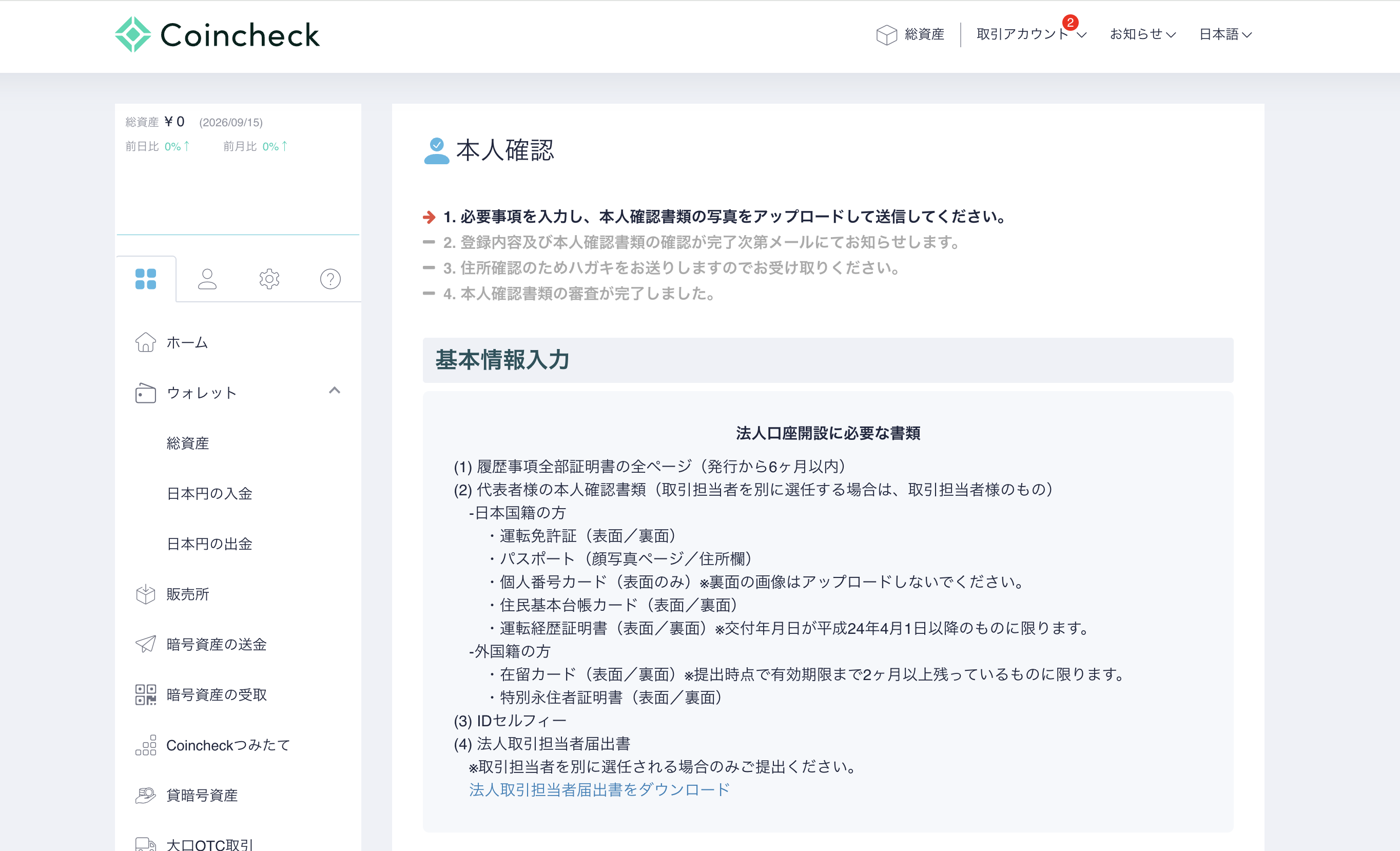Open the 総資産 cube icon in header
This screenshot has height=851, width=1400.
tap(886, 35)
